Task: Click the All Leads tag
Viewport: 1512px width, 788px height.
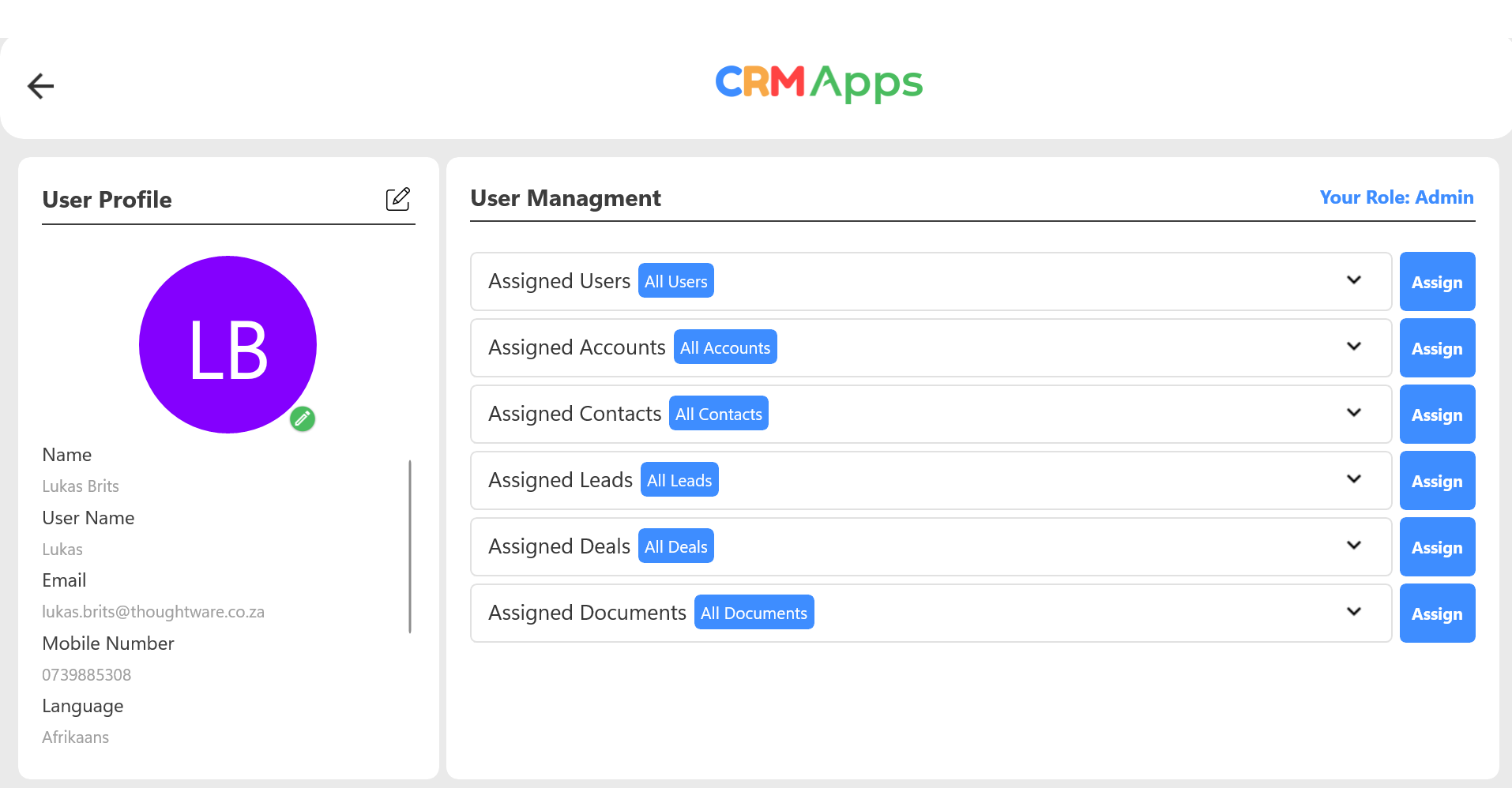Action: 679,480
